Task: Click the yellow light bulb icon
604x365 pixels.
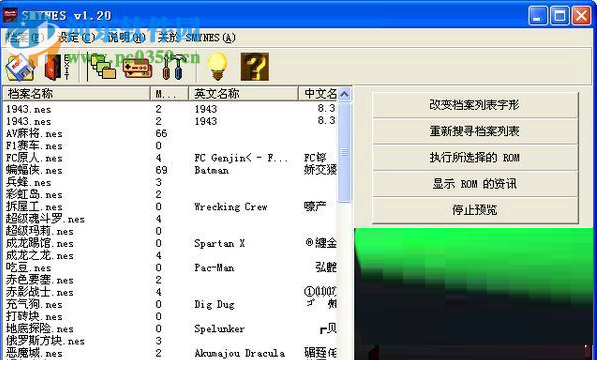Action: pyautogui.click(x=218, y=67)
